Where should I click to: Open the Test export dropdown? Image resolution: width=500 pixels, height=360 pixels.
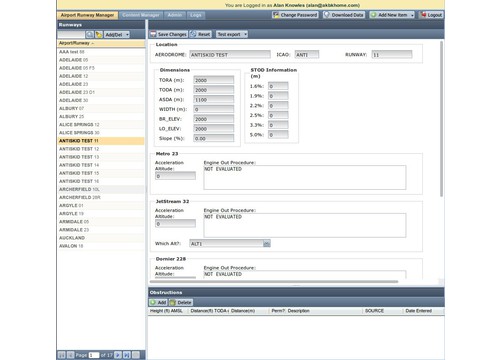click(x=232, y=34)
